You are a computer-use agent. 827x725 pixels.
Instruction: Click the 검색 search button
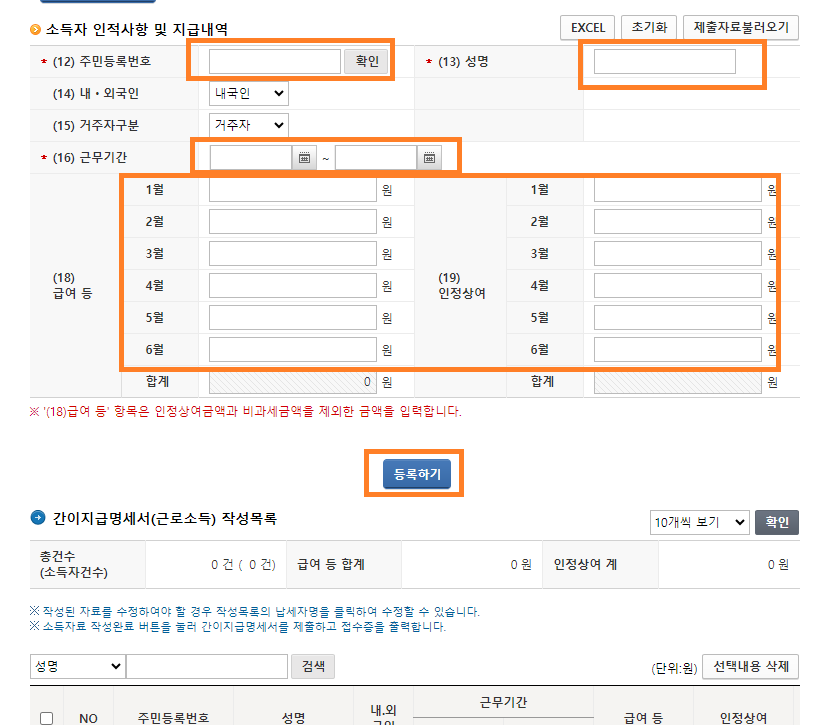[313, 666]
